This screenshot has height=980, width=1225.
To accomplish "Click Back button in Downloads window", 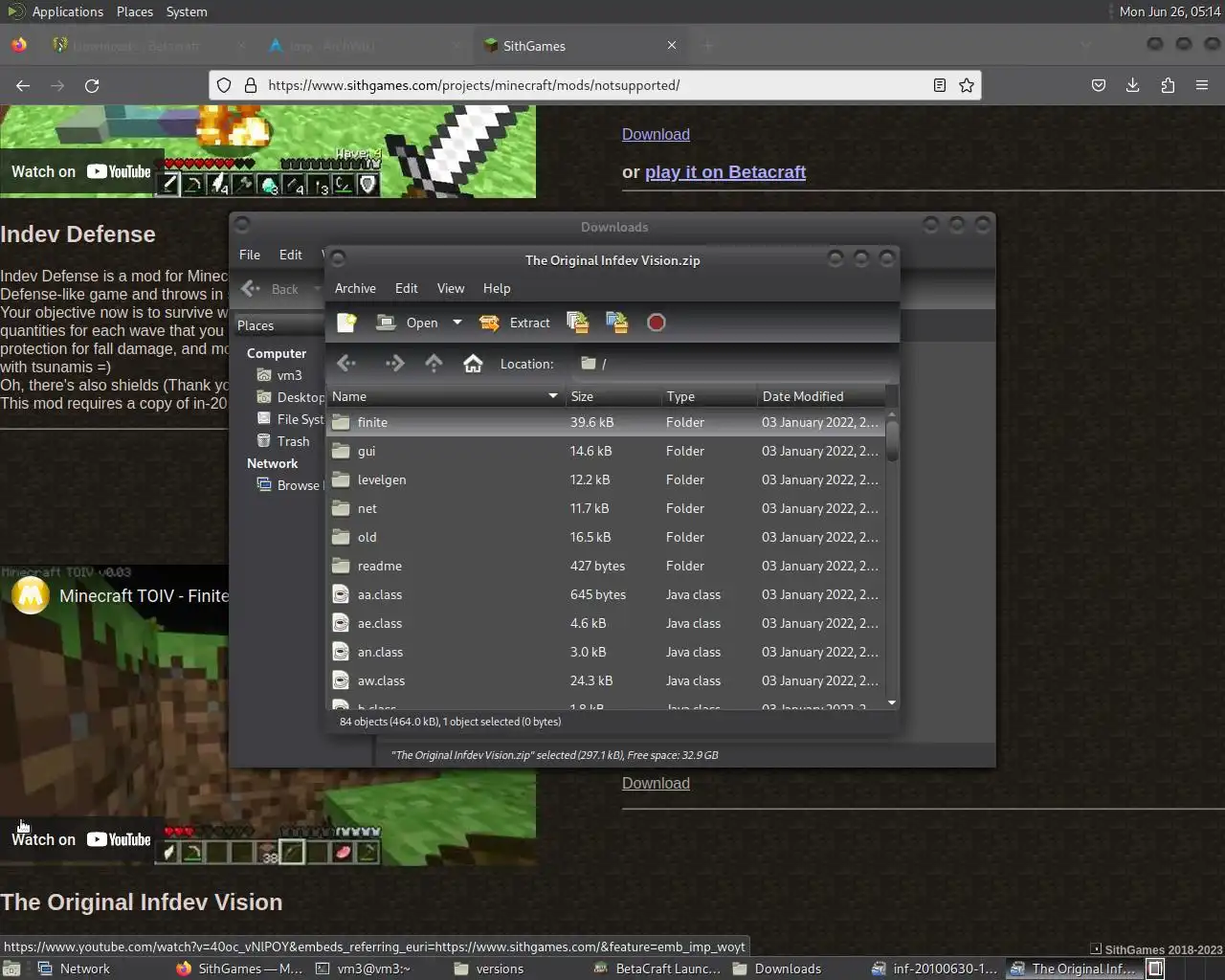I will tap(272, 288).
